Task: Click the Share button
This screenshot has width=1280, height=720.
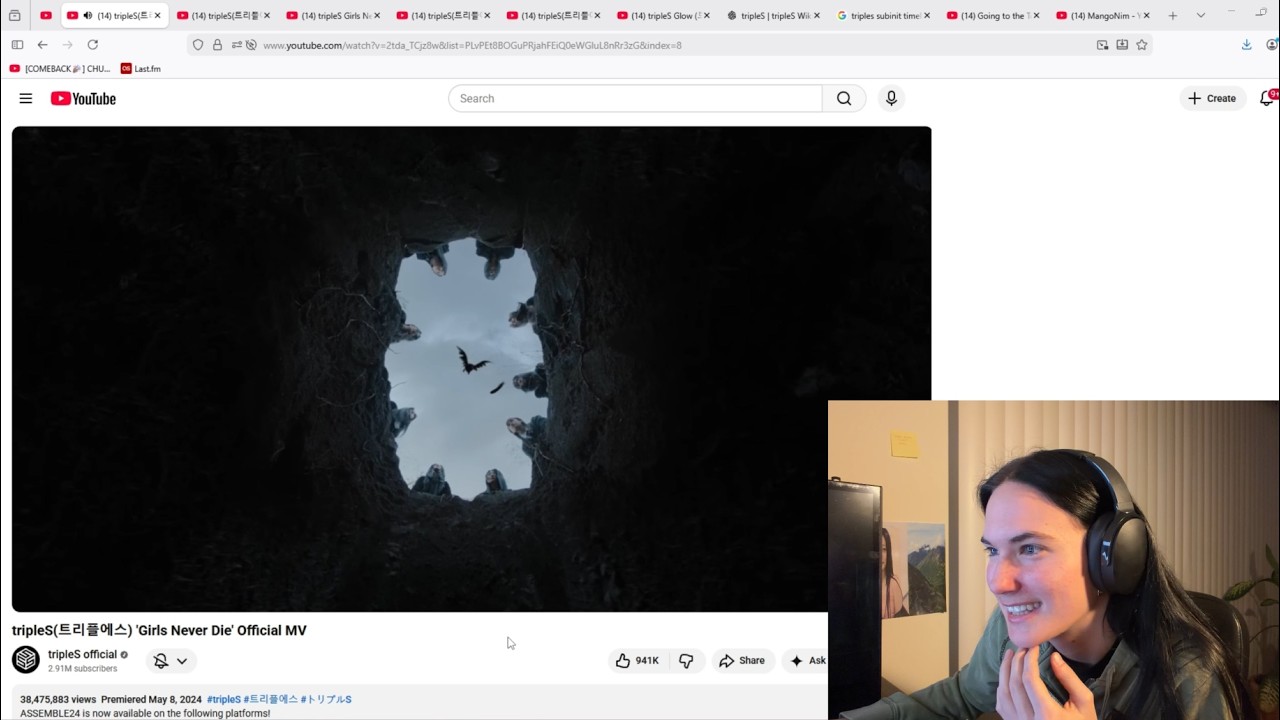Action: click(741, 660)
